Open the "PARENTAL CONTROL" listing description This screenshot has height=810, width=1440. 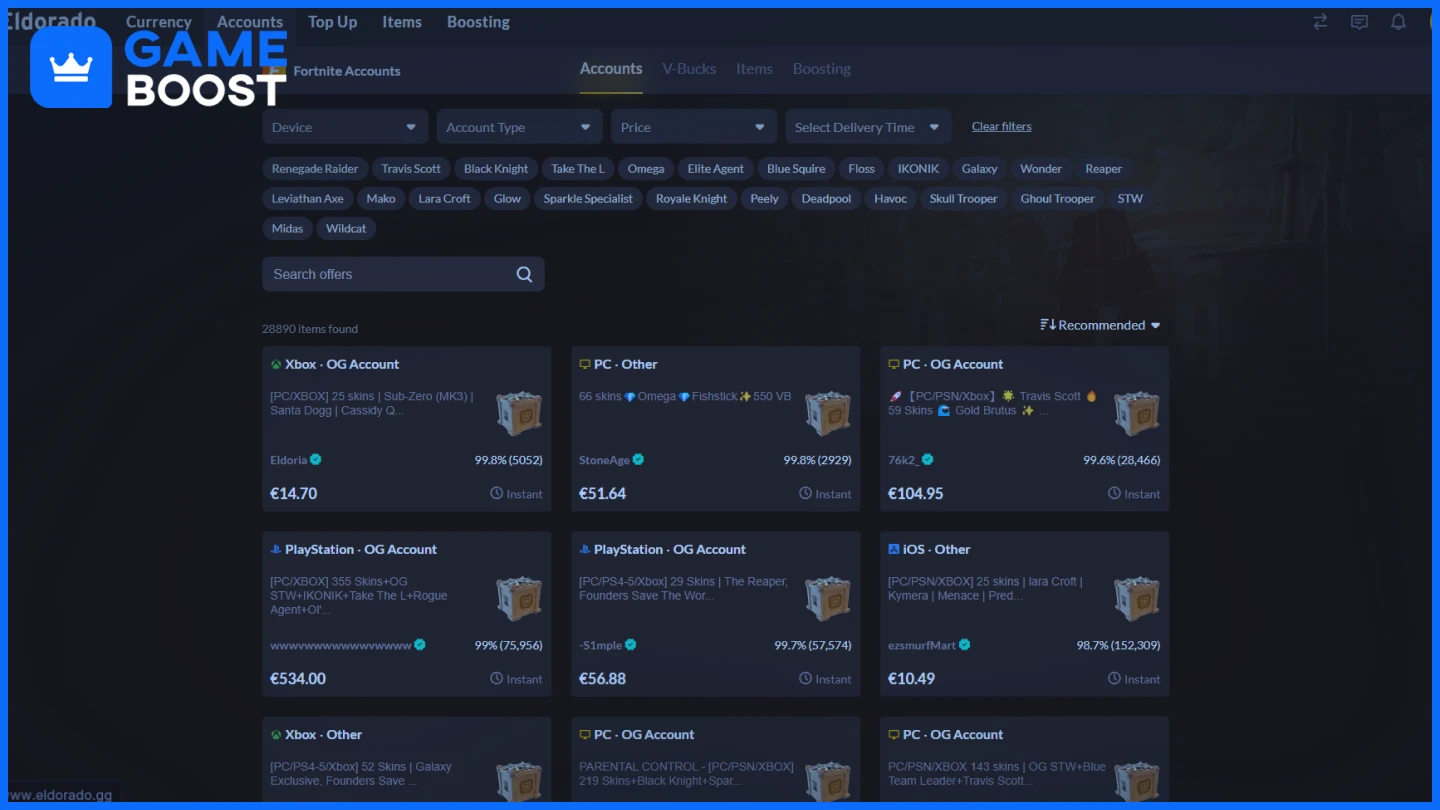coord(686,773)
